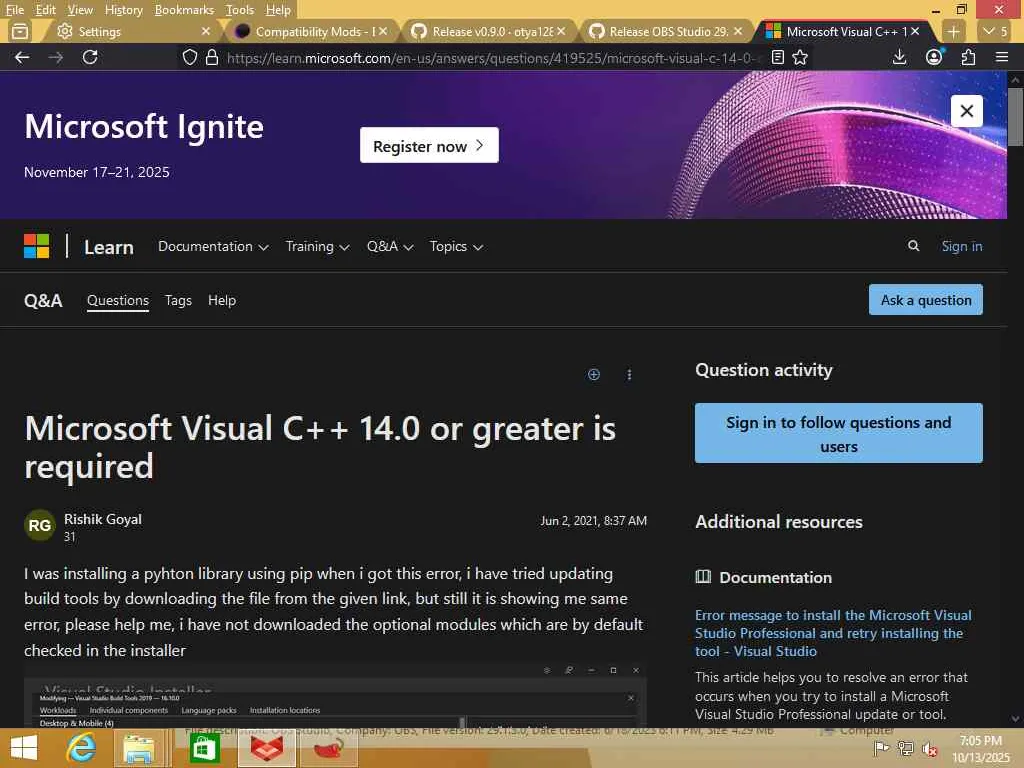Click Sign in
Screen dimensions: 1024x768
click(x=961, y=246)
